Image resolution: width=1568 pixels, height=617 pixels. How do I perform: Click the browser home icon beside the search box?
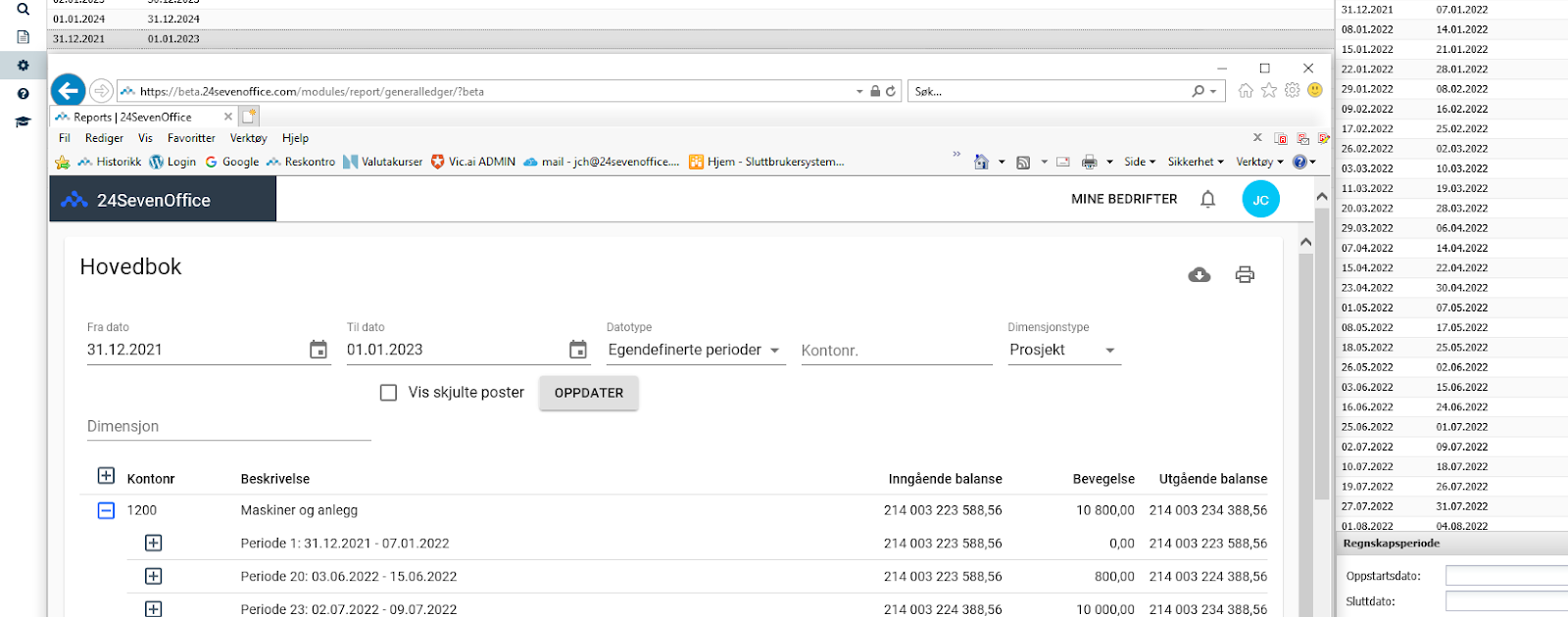pyautogui.click(x=1246, y=90)
